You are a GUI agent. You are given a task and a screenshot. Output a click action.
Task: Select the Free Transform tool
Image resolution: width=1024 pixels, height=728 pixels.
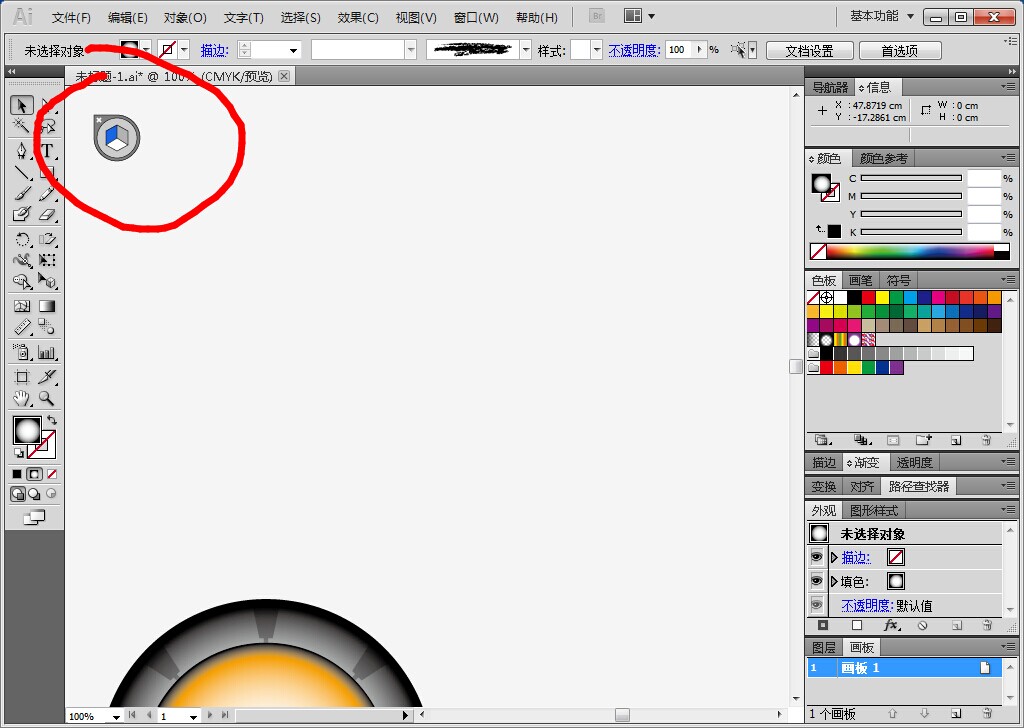(46, 261)
